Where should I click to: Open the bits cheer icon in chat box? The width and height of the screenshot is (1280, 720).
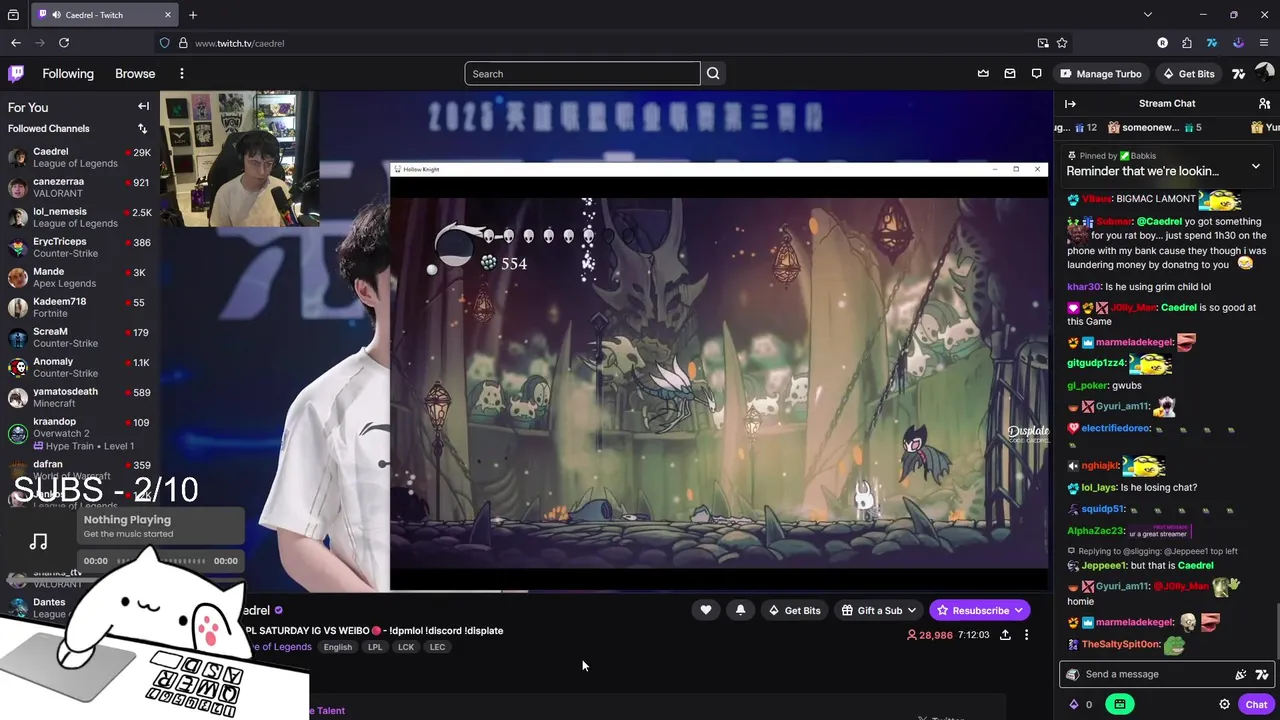(1241, 674)
